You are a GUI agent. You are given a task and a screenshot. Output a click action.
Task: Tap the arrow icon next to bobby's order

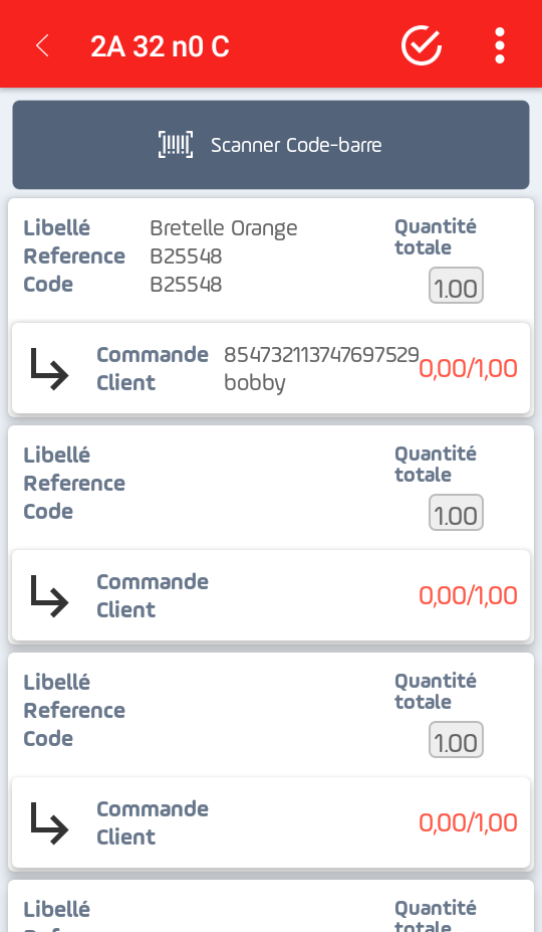49,369
